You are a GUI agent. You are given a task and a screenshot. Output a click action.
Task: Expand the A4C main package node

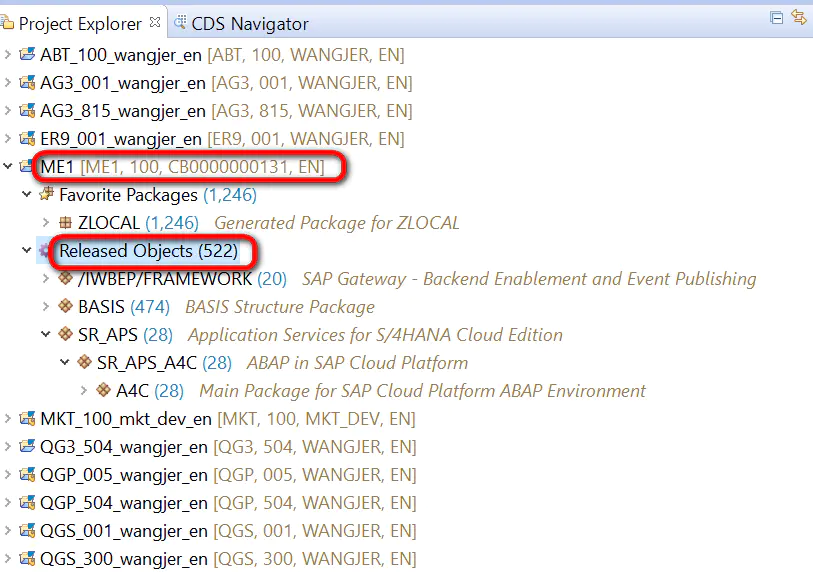83,390
